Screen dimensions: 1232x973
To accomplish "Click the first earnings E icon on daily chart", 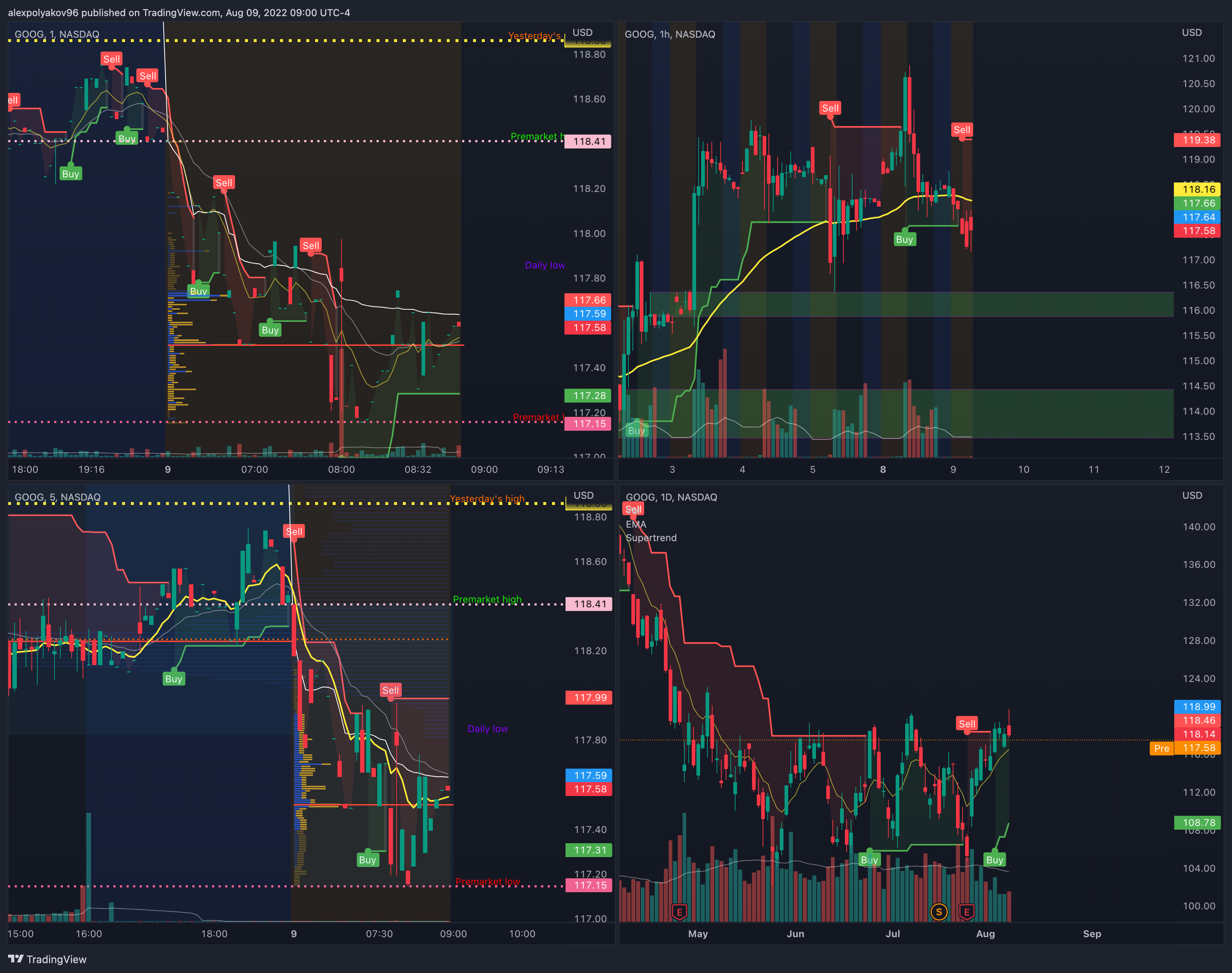I will point(679,912).
